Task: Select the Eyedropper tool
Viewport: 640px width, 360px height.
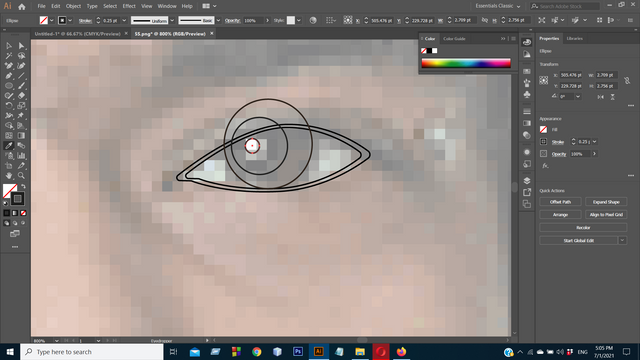Action: pyautogui.click(x=9, y=145)
